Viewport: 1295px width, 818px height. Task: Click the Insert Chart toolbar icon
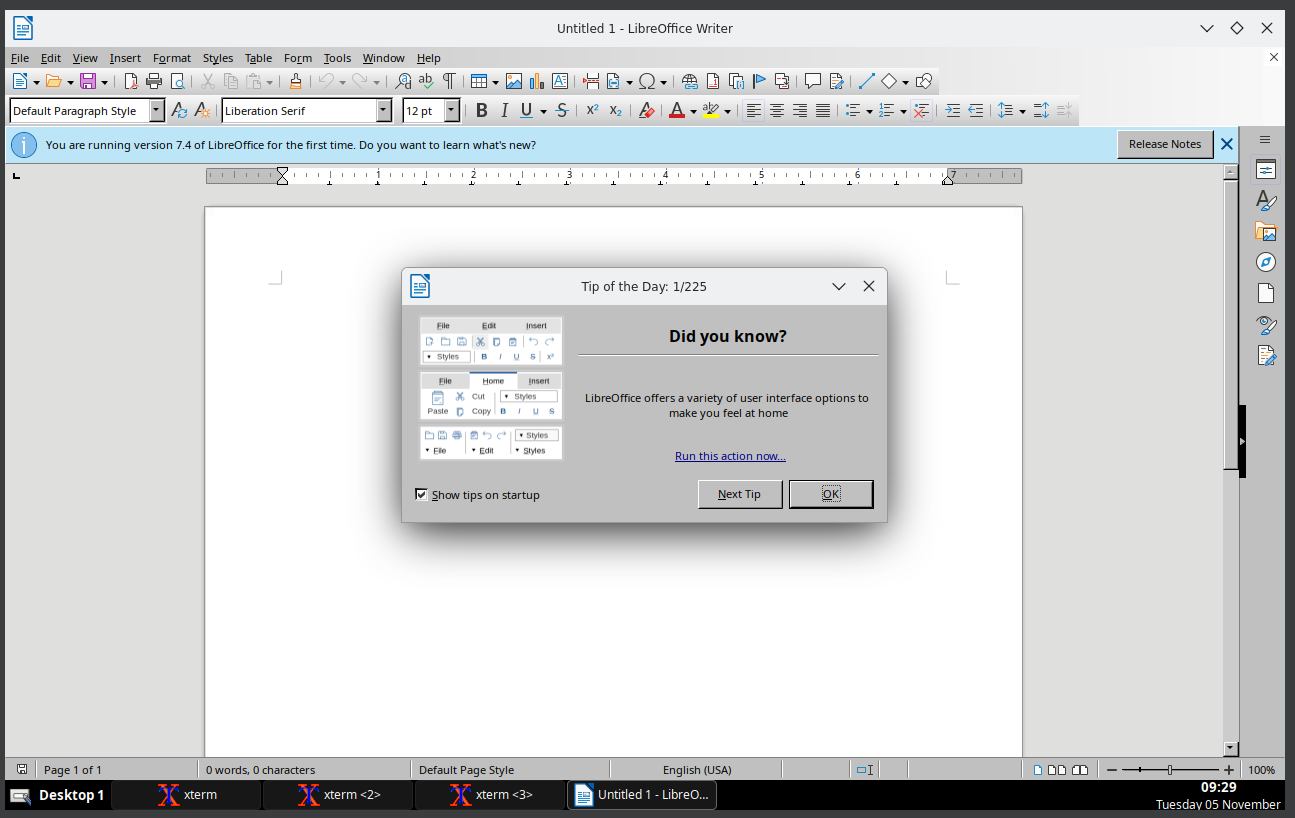(536, 81)
